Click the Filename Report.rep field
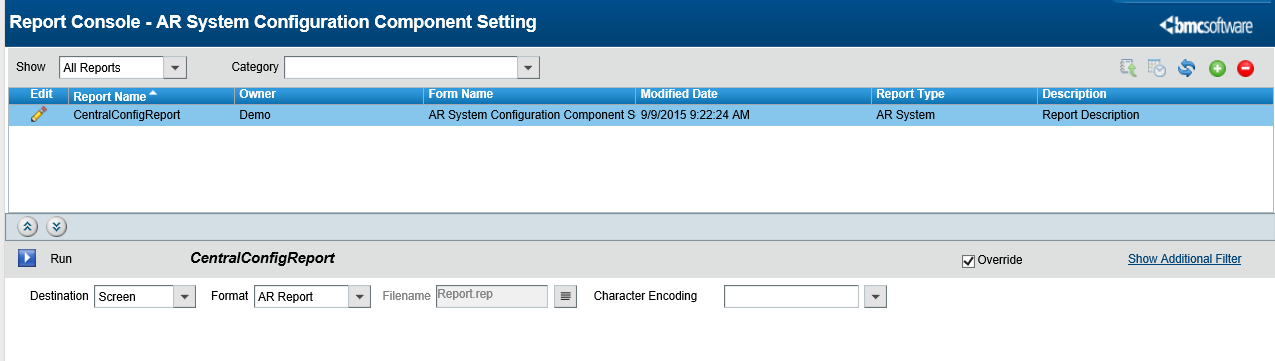Screen dimensions: 1275x361 (492, 296)
